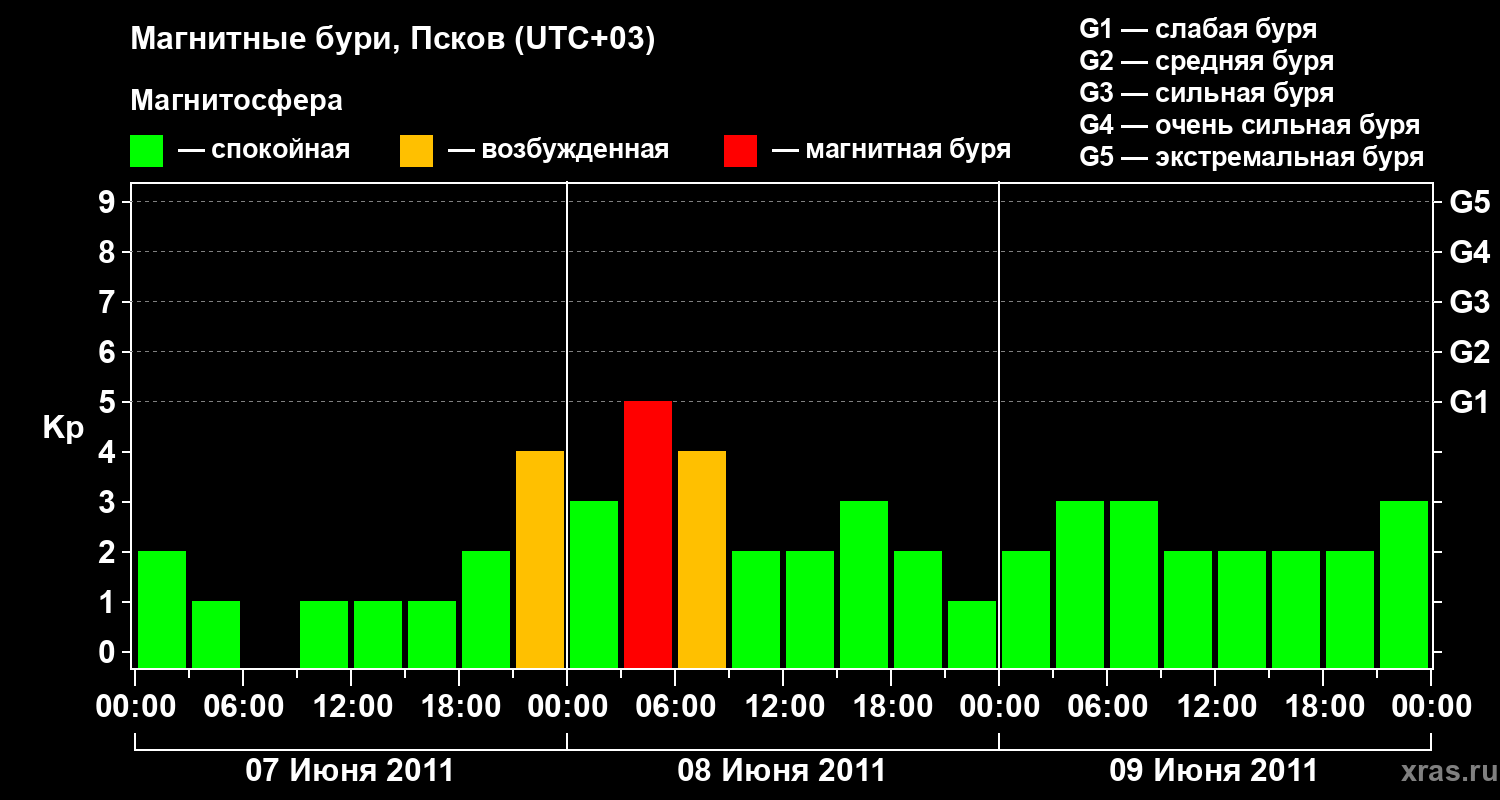Click the 'Kp' axis label
The image size is (1500, 800).
[63, 428]
